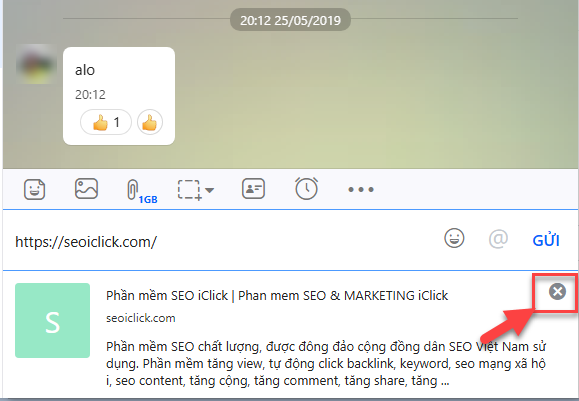
Task: Toggle the thumbs-up reaction counter
Action: pyautogui.click(x=106, y=122)
